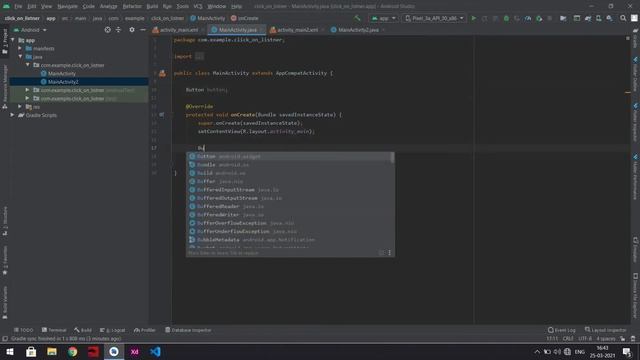
Task: Expand Gradle Scripts node
Action: click(x=13, y=115)
